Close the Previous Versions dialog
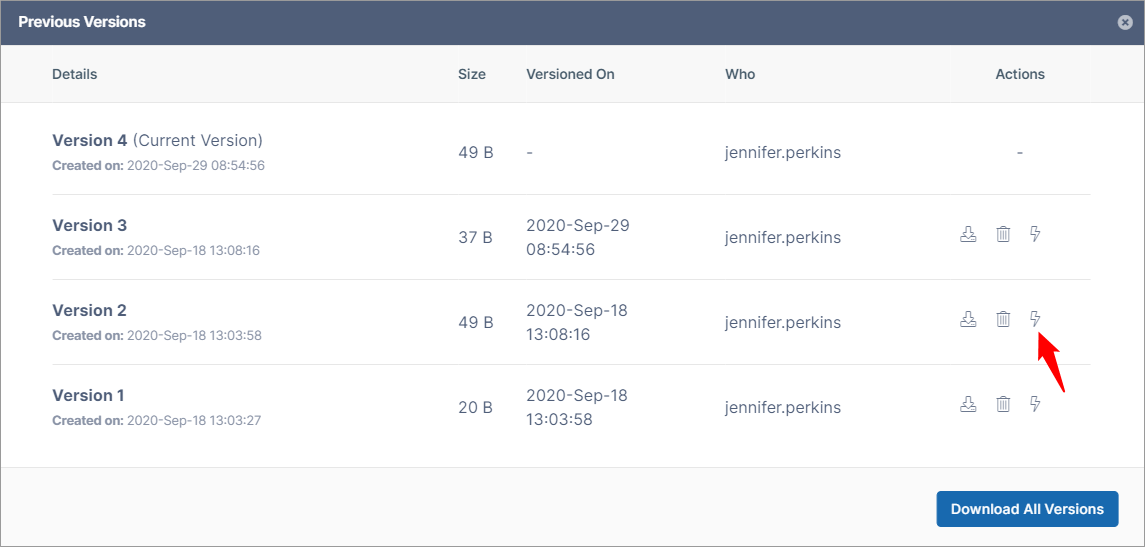This screenshot has width=1145, height=547. 1125,22
